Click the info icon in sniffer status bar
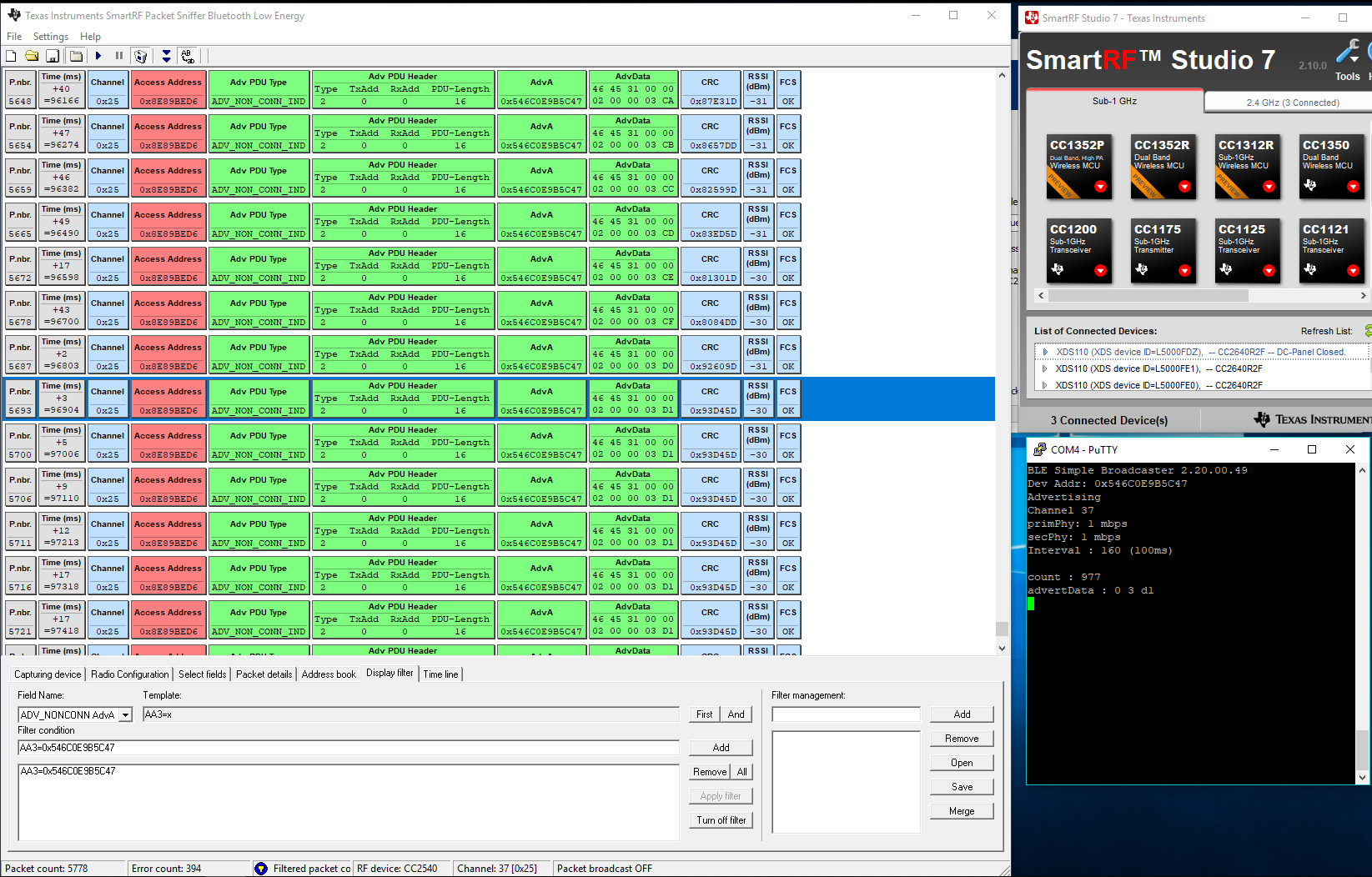Viewport: 1372px width, 877px height. (261, 868)
